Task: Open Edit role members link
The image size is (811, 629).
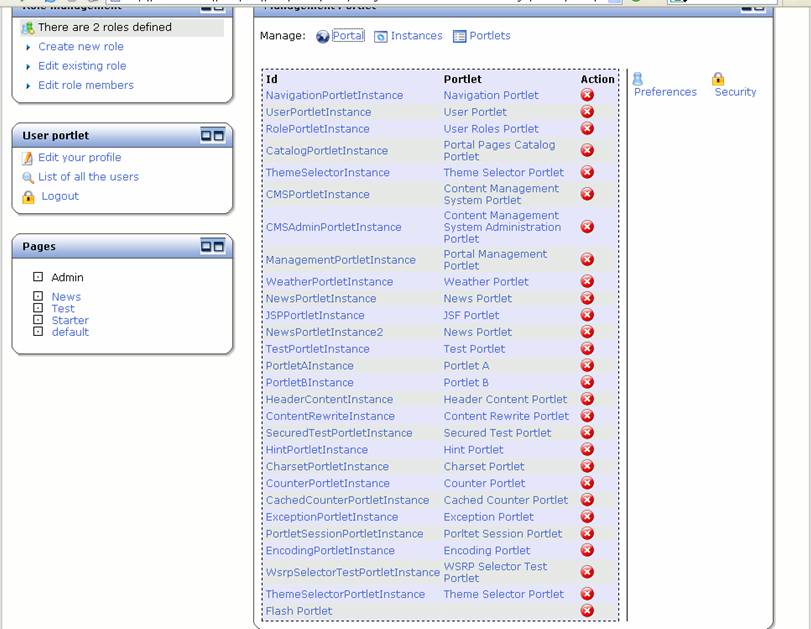Action: point(86,85)
